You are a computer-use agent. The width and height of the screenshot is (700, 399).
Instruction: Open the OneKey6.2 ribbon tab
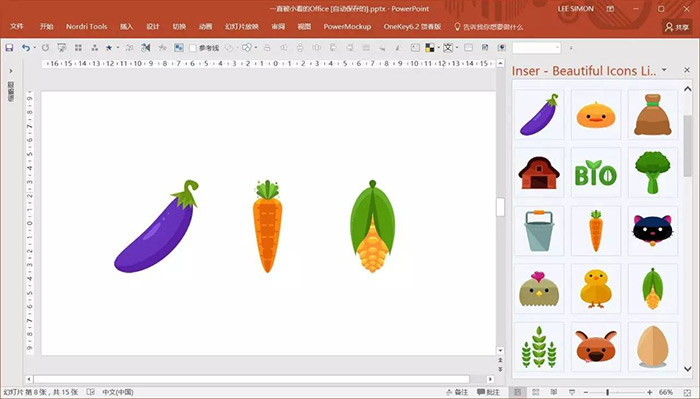pos(412,27)
